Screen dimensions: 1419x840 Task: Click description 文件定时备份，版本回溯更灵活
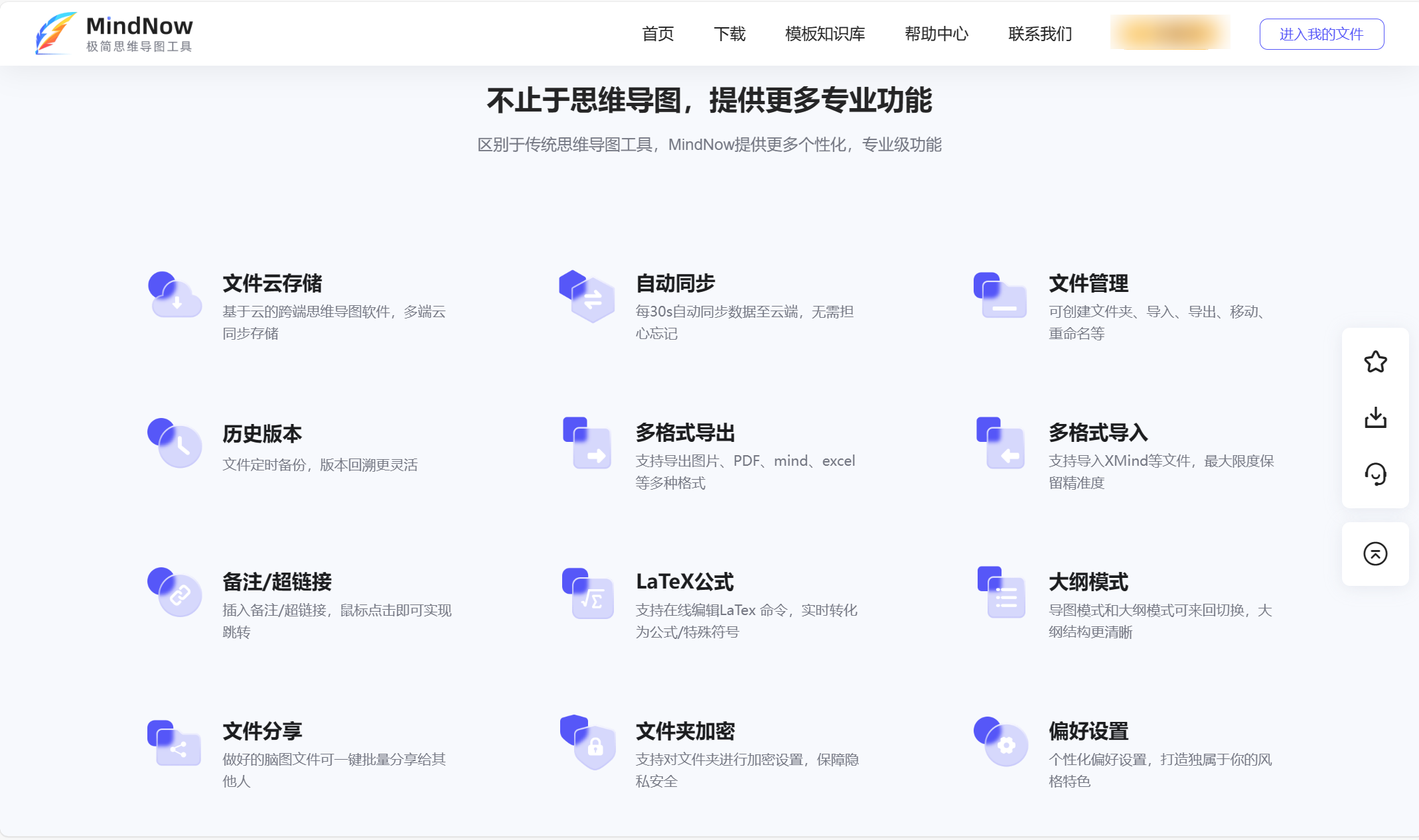(320, 465)
